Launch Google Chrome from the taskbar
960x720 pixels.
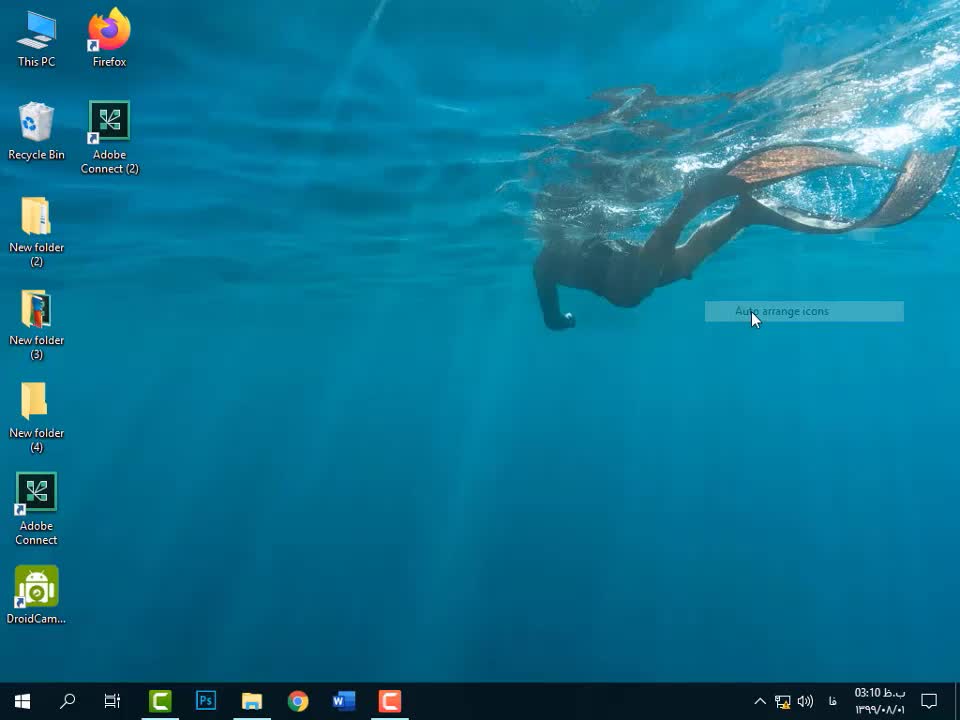298,701
